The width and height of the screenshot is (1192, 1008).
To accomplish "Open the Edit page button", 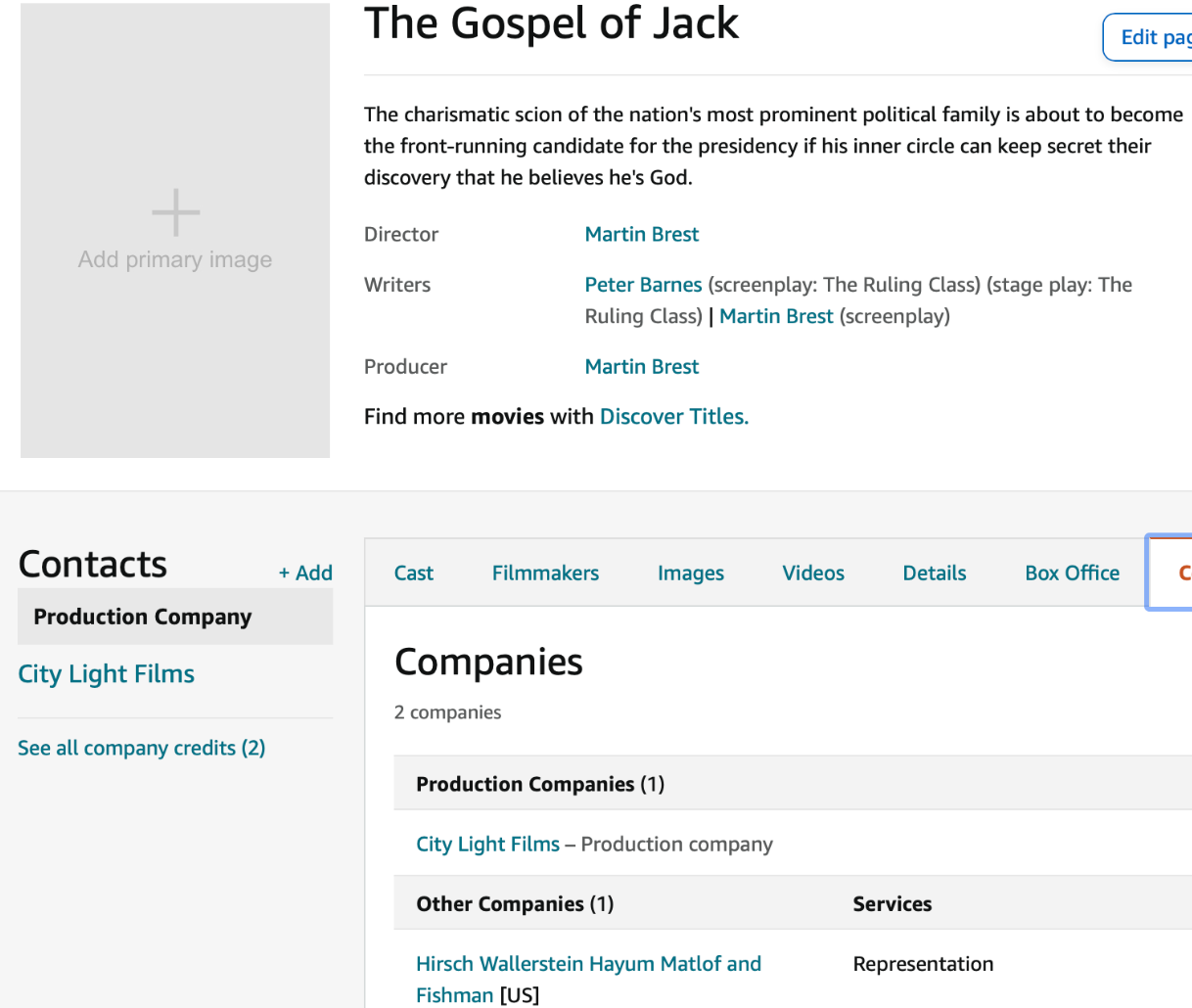I will [1149, 37].
